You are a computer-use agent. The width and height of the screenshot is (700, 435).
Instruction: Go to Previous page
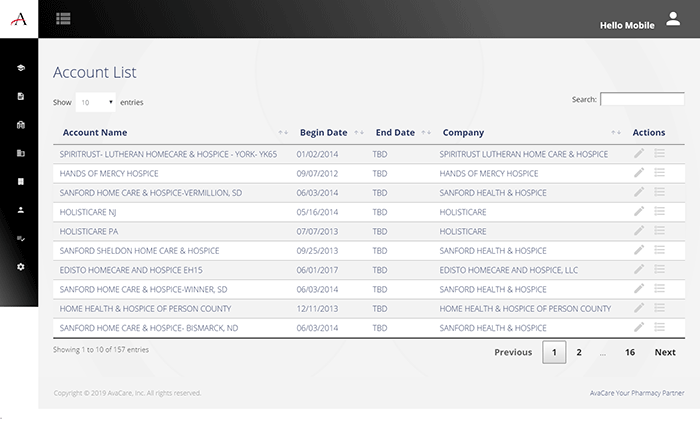[x=513, y=352]
